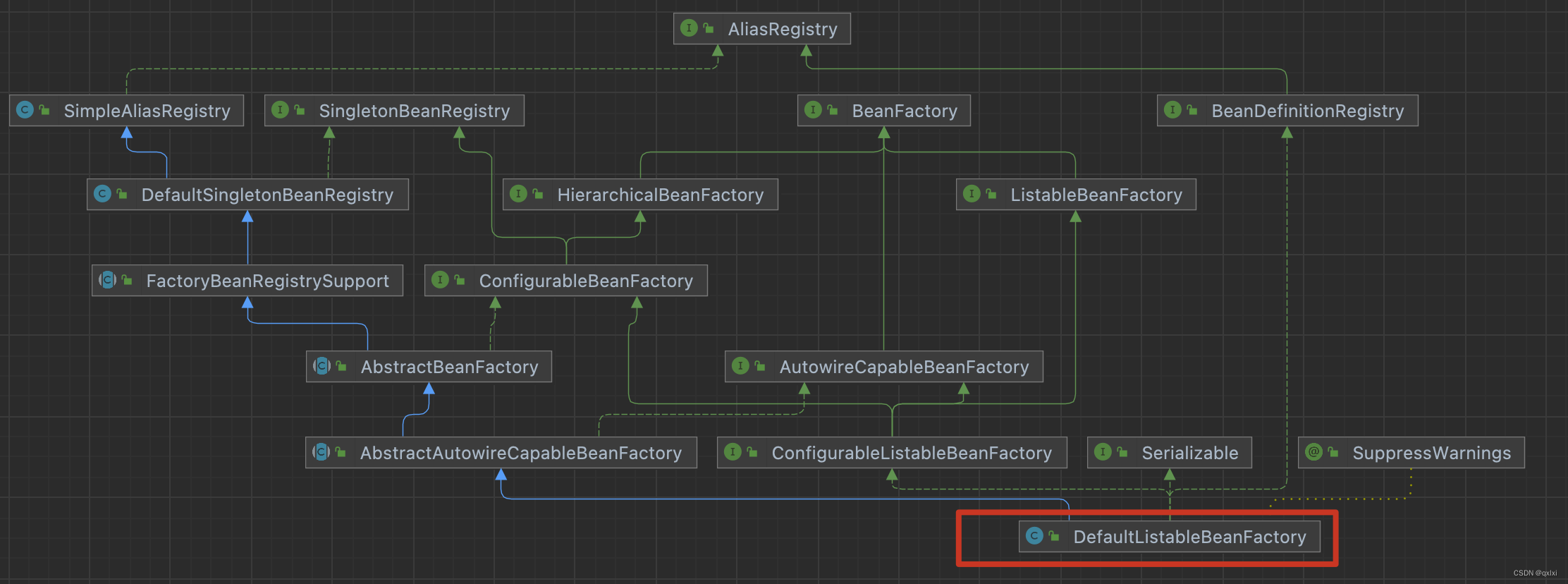Click the public visibility icon on AbstractBeanFactory
The width and height of the screenshot is (1568, 584).
(x=341, y=367)
